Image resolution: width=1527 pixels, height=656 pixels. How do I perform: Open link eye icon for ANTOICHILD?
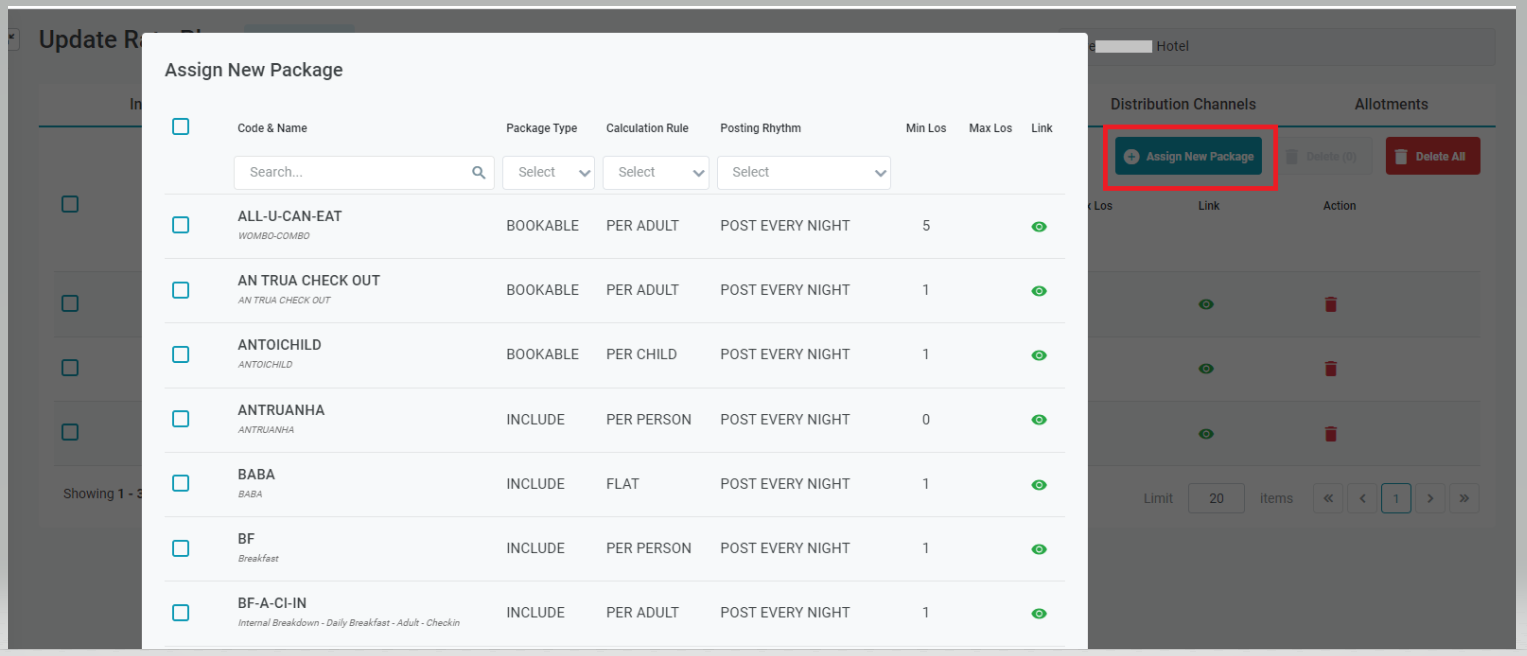1039,355
